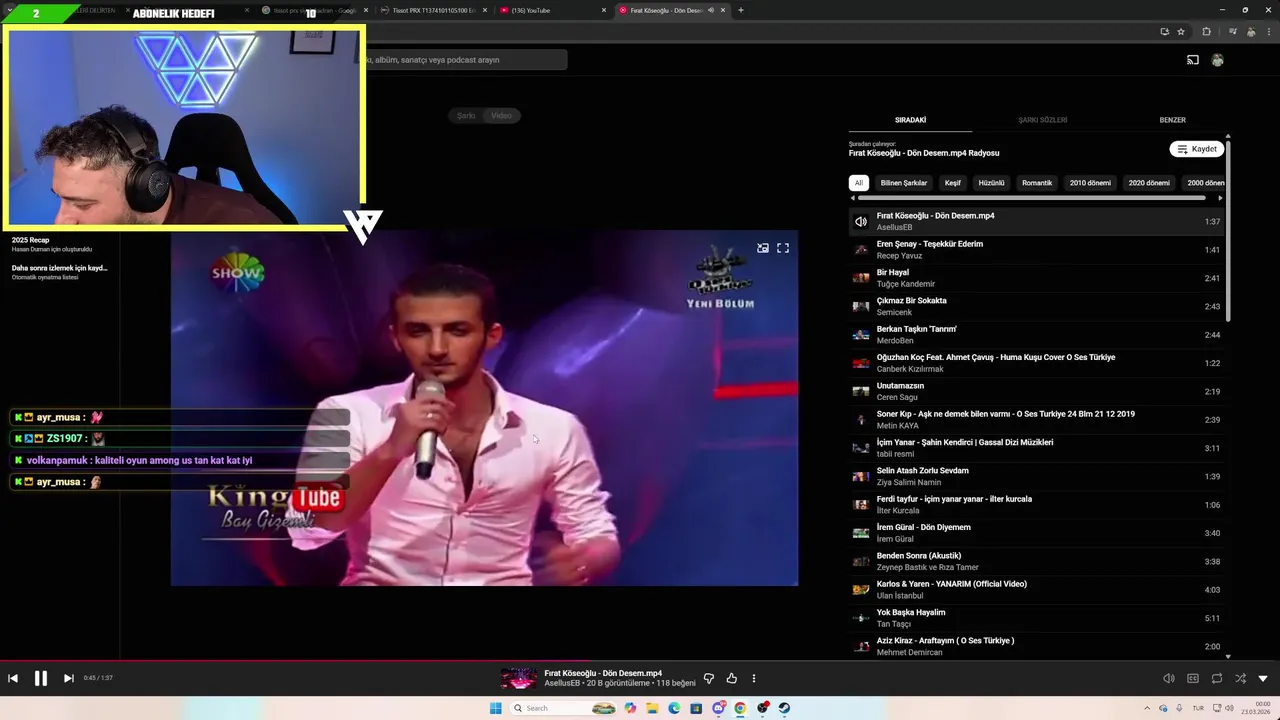Open File Explorer from the taskbar

point(652,708)
